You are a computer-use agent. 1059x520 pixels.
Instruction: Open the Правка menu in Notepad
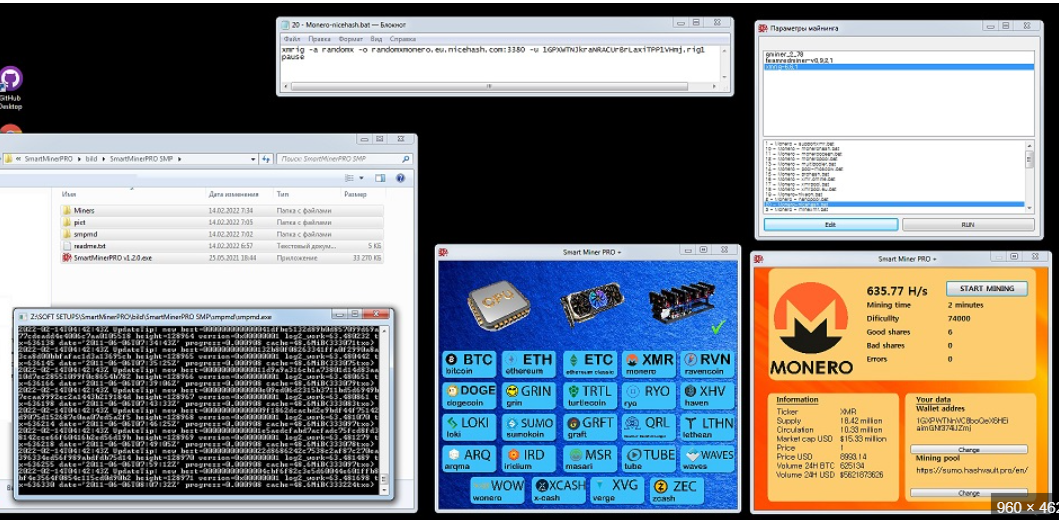pyautogui.click(x=319, y=39)
